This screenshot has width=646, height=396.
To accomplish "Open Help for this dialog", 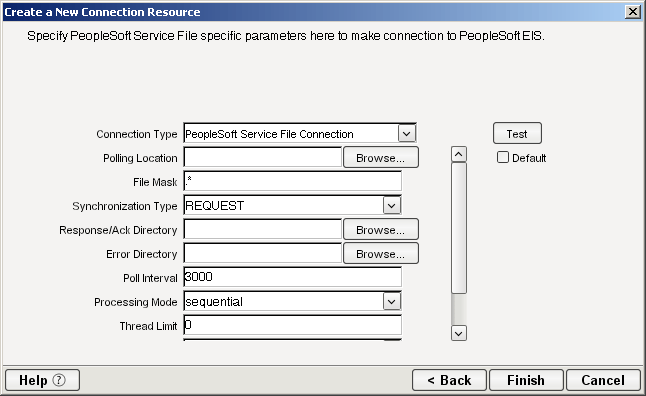I will (x=42, y=380).
